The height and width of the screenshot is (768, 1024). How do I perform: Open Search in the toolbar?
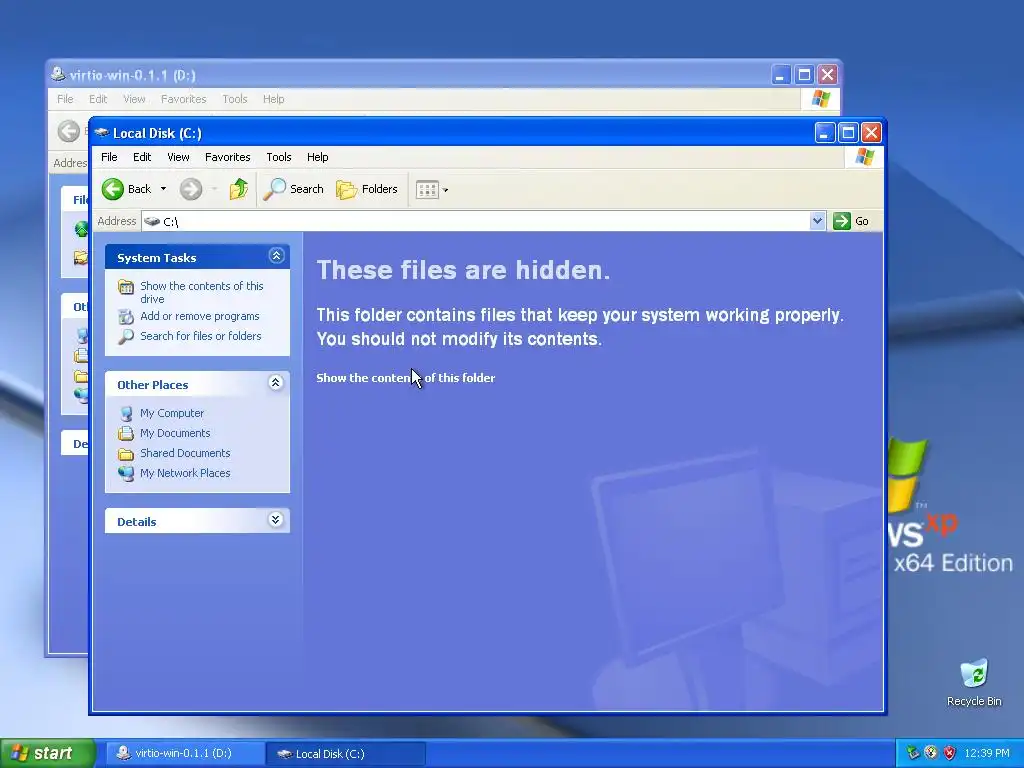click(x=293, y=189)
